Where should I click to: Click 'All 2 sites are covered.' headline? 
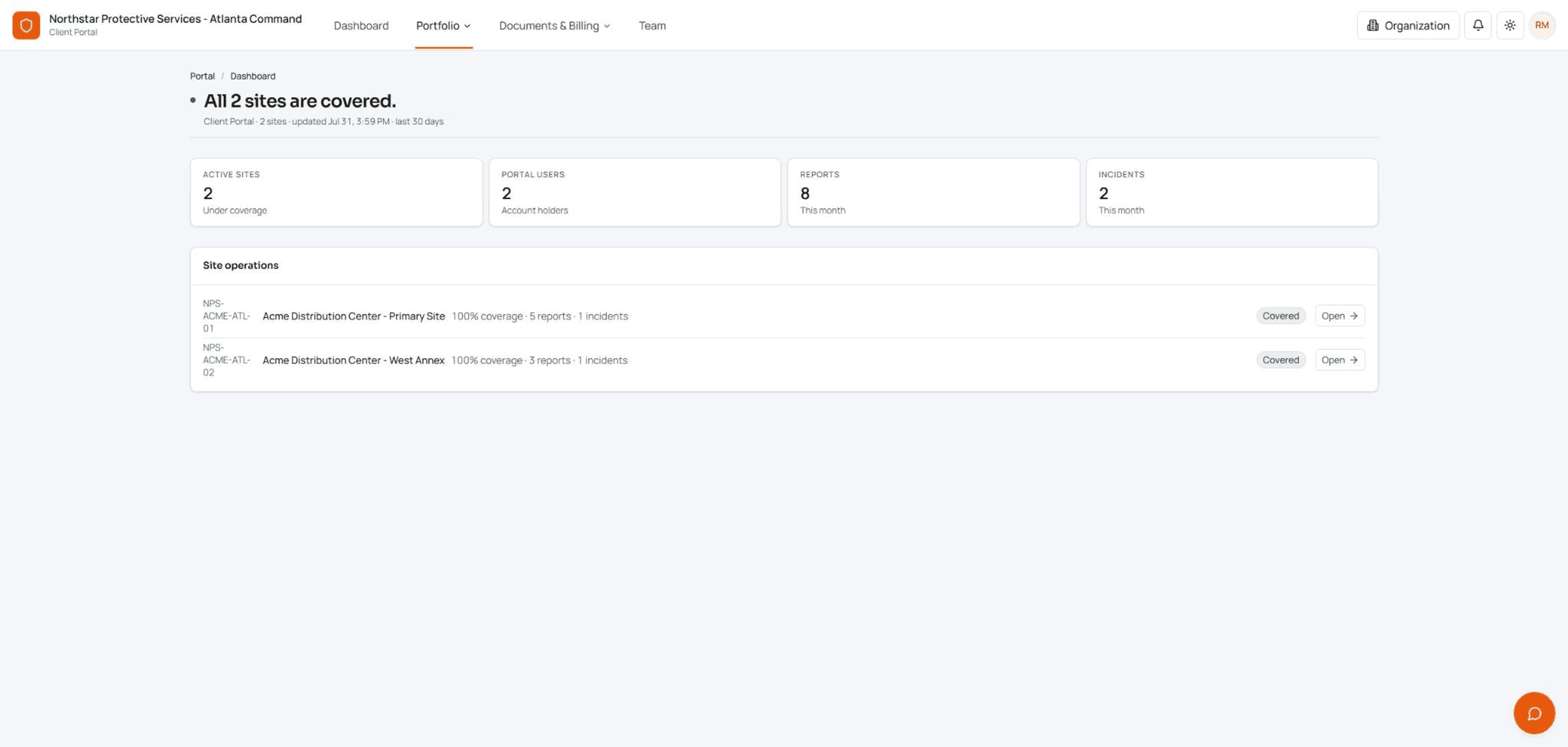click(x=299, y=101)
